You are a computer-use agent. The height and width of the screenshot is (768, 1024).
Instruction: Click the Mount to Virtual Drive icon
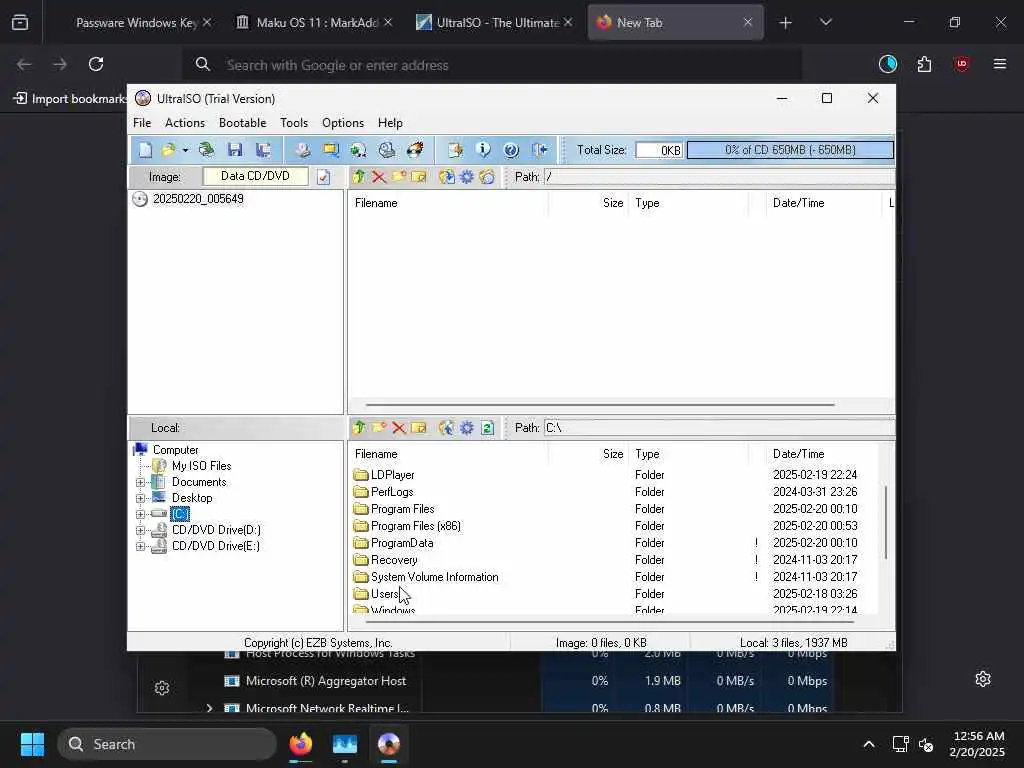(387, 150)
